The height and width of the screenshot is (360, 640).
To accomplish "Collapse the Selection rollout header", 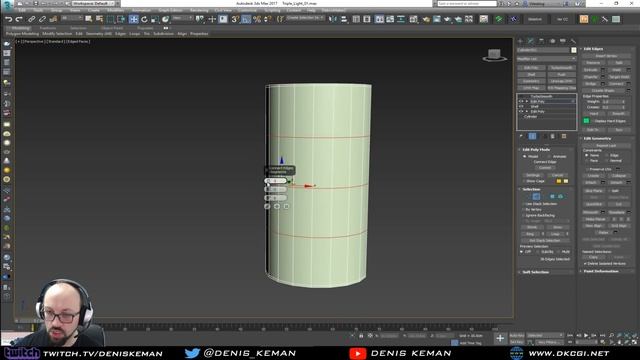I will [531, 189].
